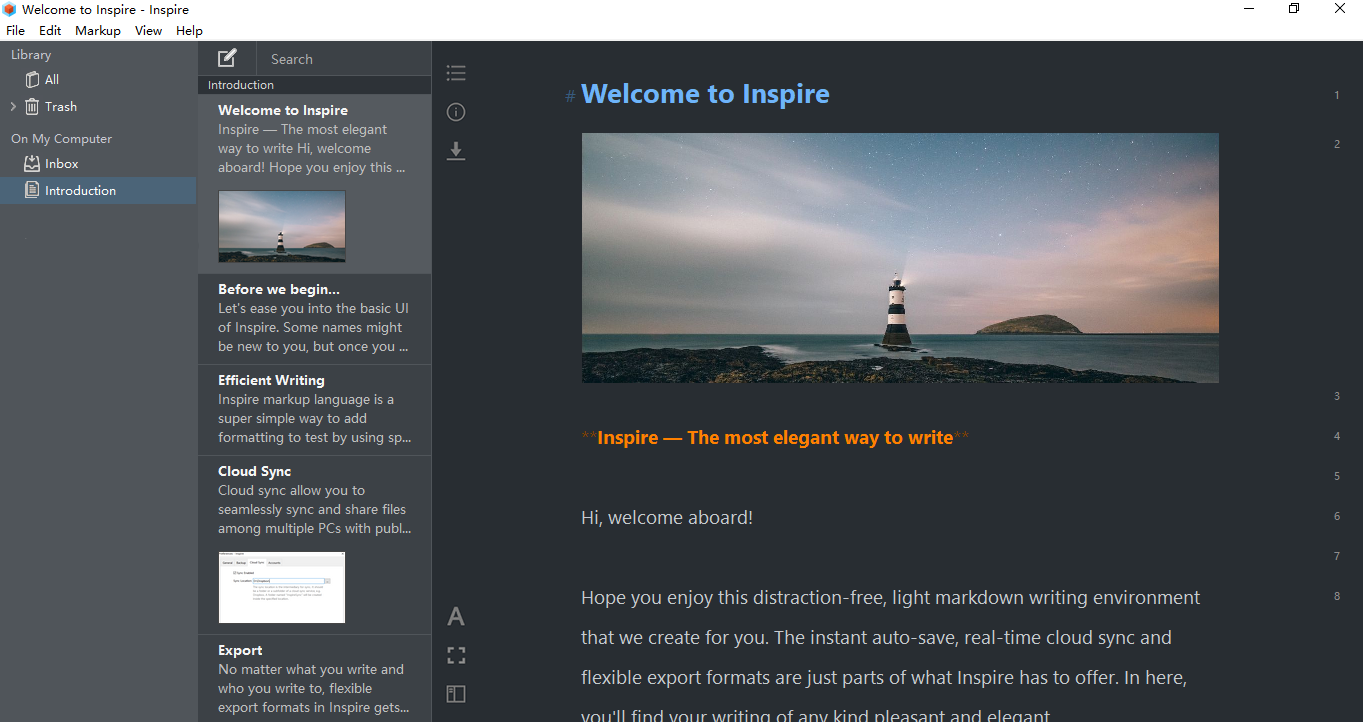1363x722 pixels.
Task: Open the Cloud Sync sheet
Action: coord(314,545)
